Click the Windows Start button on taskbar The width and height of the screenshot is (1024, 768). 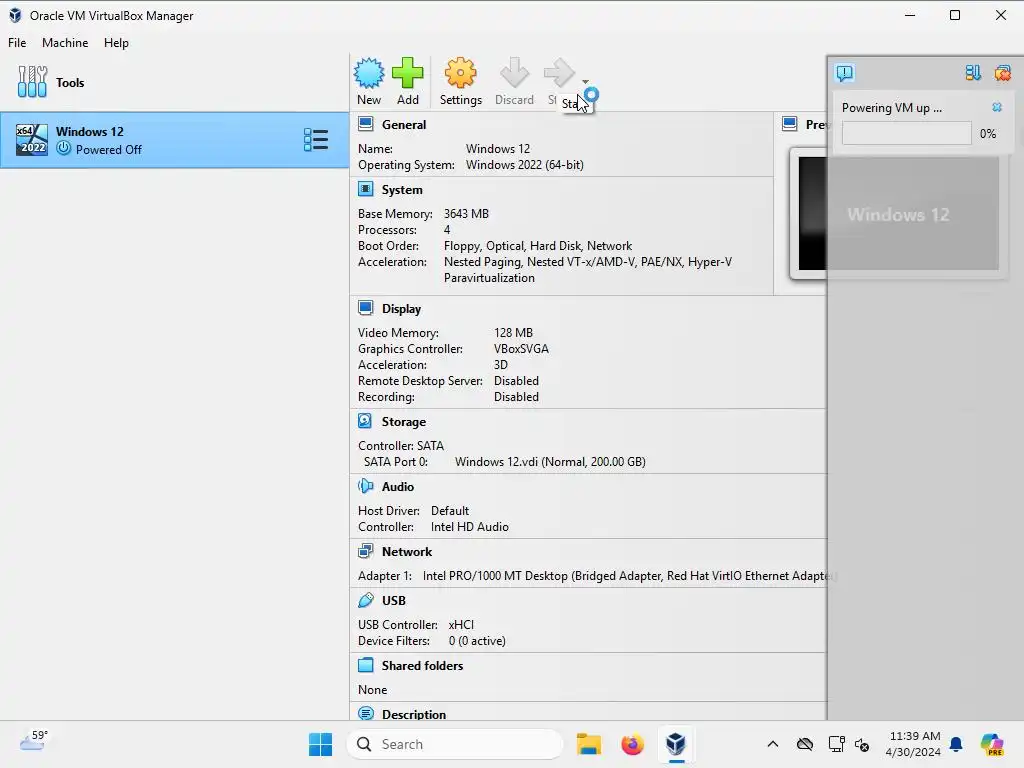320,744
